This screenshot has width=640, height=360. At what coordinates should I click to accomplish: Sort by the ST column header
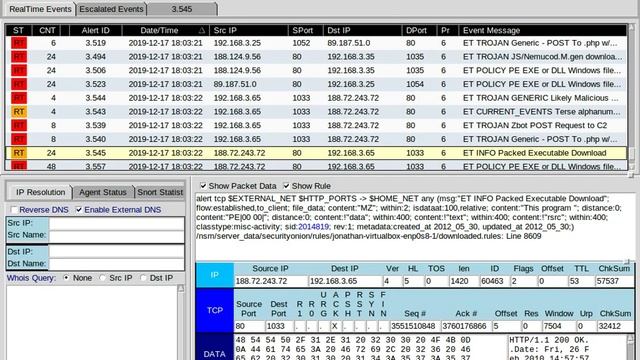[18, 30]
